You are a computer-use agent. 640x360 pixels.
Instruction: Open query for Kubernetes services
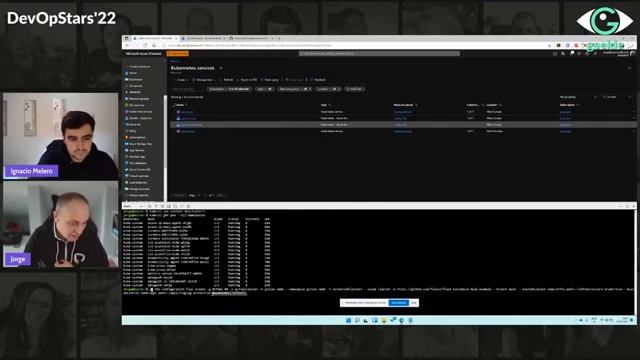[270, 80]
